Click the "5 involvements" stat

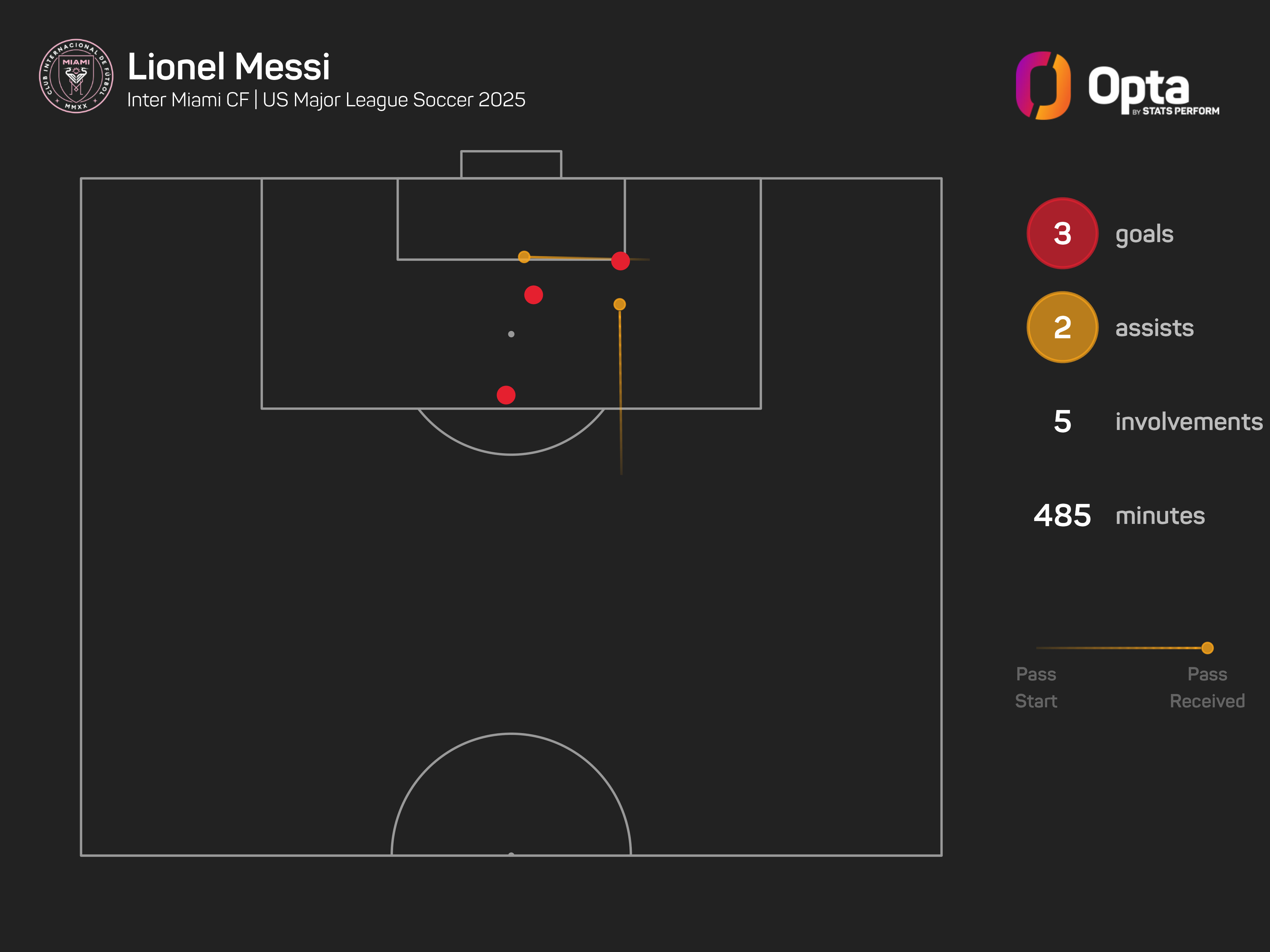click(x=1157, y=421)
